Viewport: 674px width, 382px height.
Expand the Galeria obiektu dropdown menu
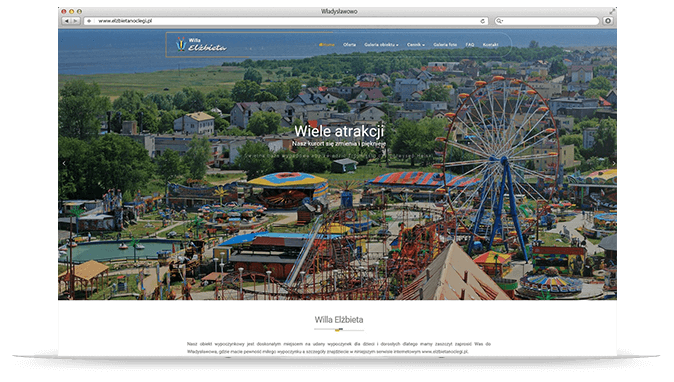point(381,45)
